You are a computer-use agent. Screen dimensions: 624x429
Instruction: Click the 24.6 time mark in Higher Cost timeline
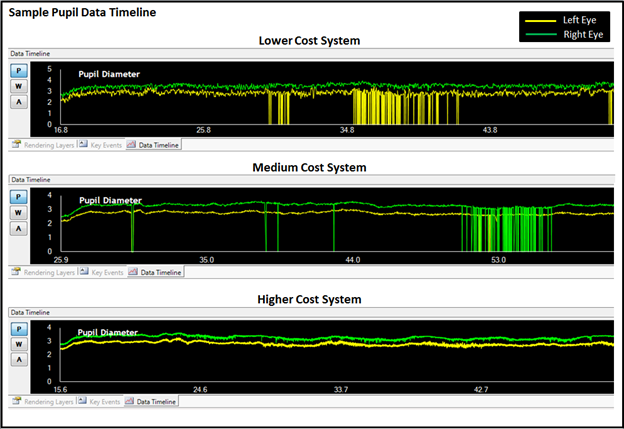(x=200, y=389)
